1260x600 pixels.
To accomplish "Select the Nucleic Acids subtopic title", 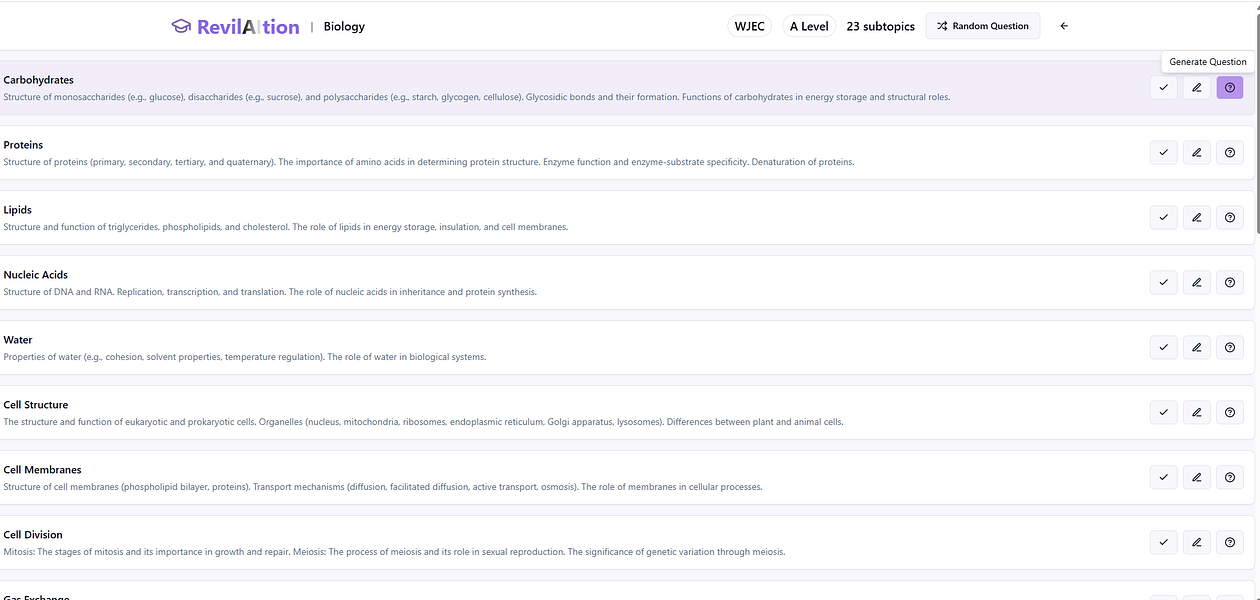I will [x=36, y=275].
